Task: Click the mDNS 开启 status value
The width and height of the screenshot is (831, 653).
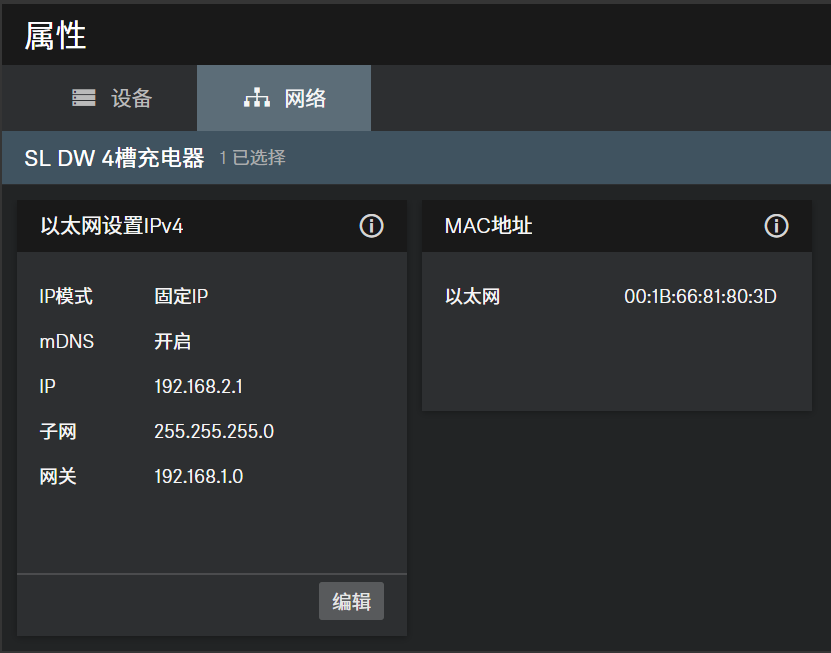Action: 172,341
